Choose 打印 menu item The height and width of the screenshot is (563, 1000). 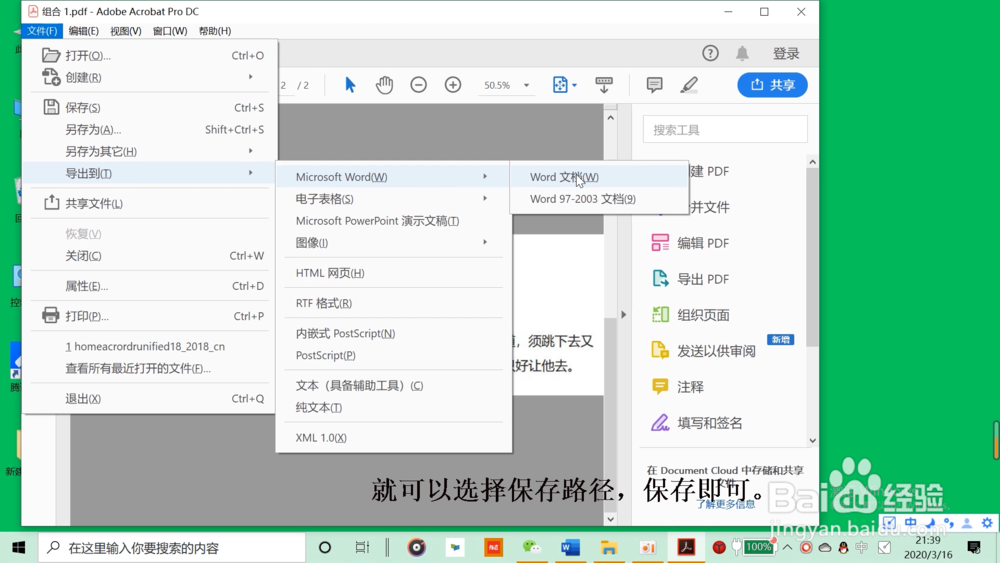pyautogui.click(x=149, y=316)
